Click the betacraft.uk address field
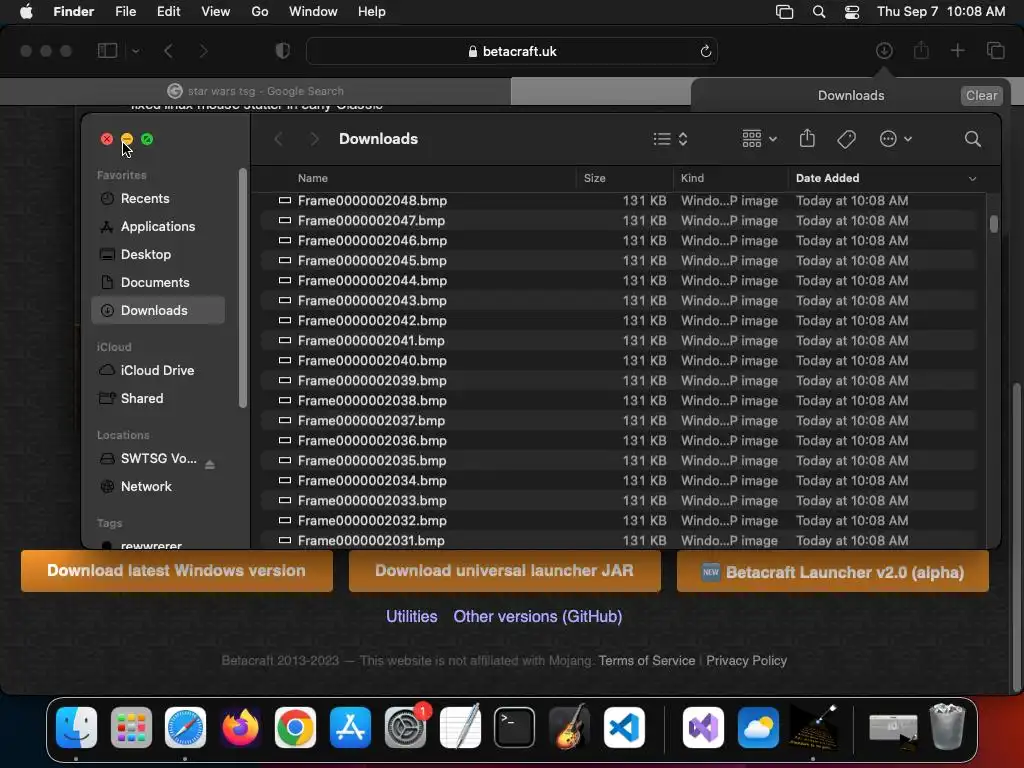The image size is (1024, 768). click(512, 52)
